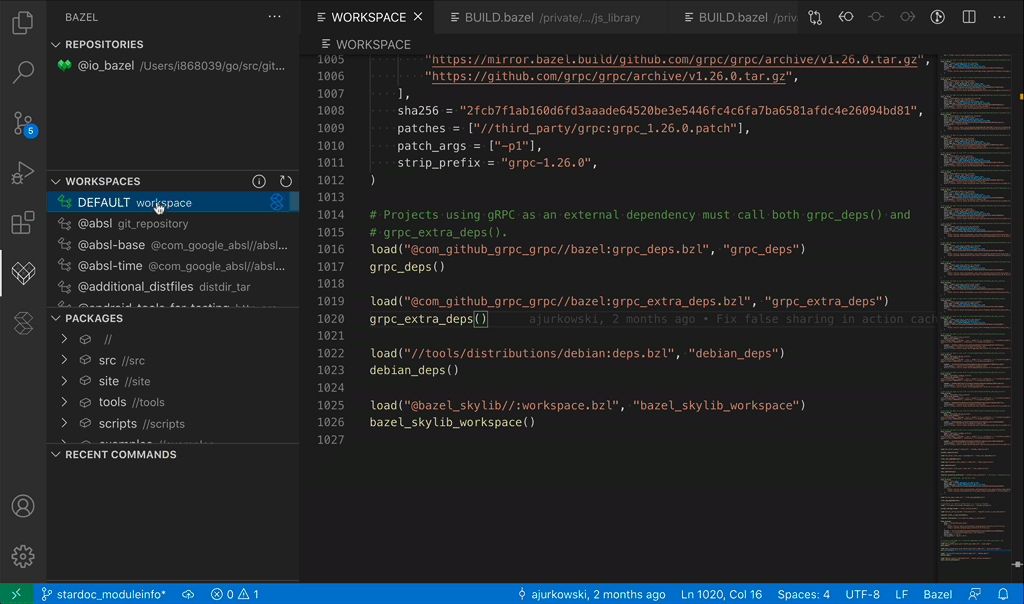This screenshot has height=604, width=1024.
Task: Click bazel_skylib_workspace() on line 1026
Action: click(x=452, y=422)
